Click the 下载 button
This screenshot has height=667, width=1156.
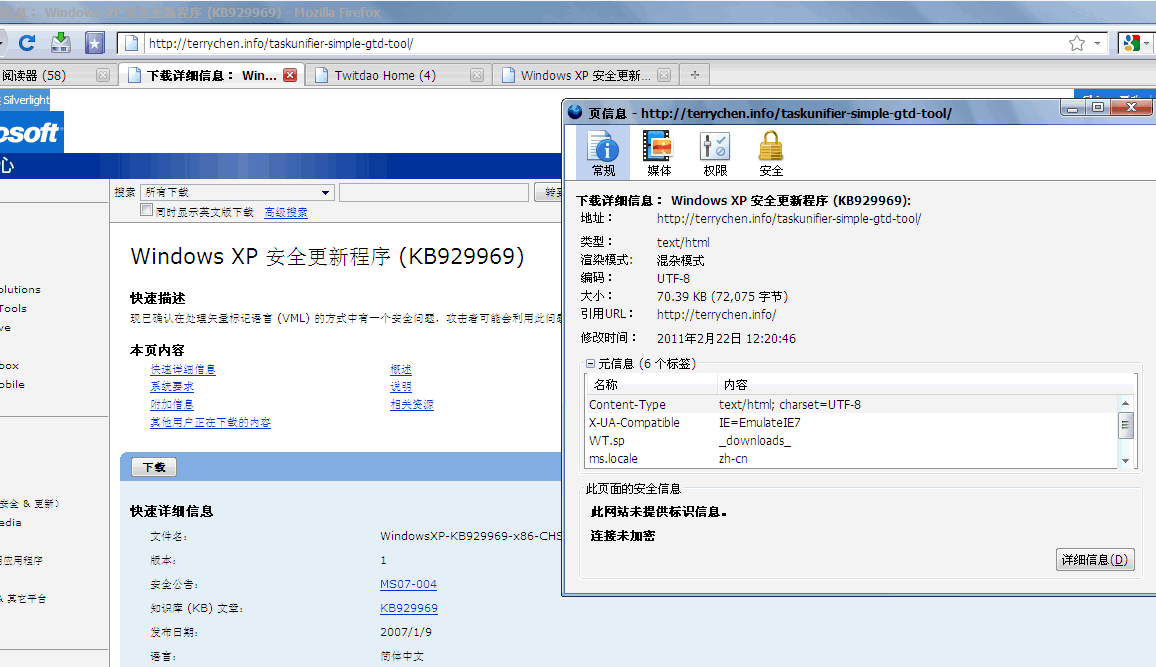click(x=154, y=467)
